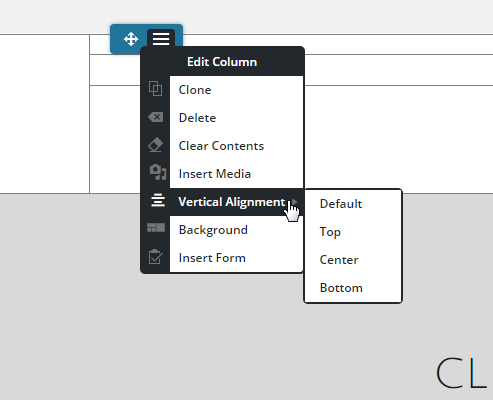Click the Insert Media camera icon
493x400 pixels.
coord(157,172)
